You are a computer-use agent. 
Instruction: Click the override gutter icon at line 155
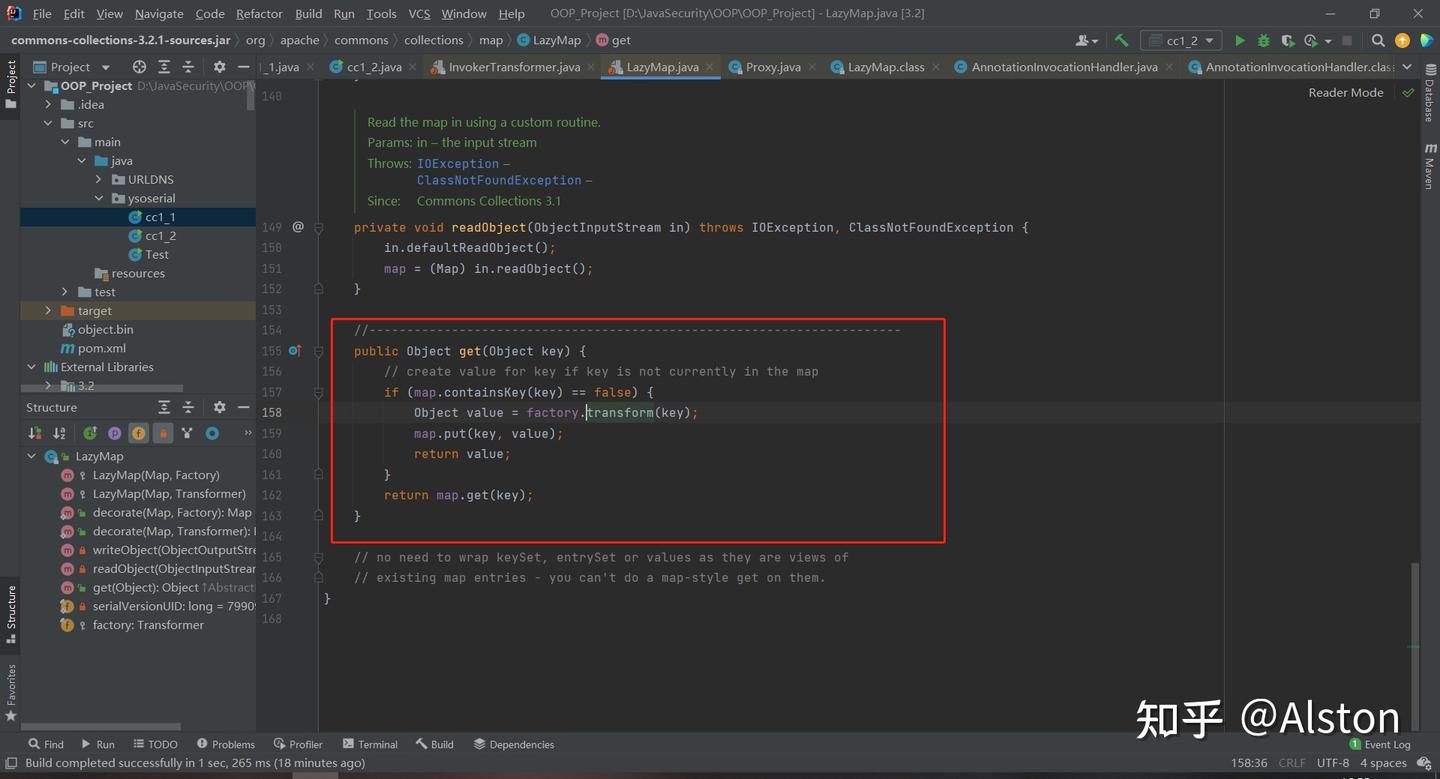295,351
